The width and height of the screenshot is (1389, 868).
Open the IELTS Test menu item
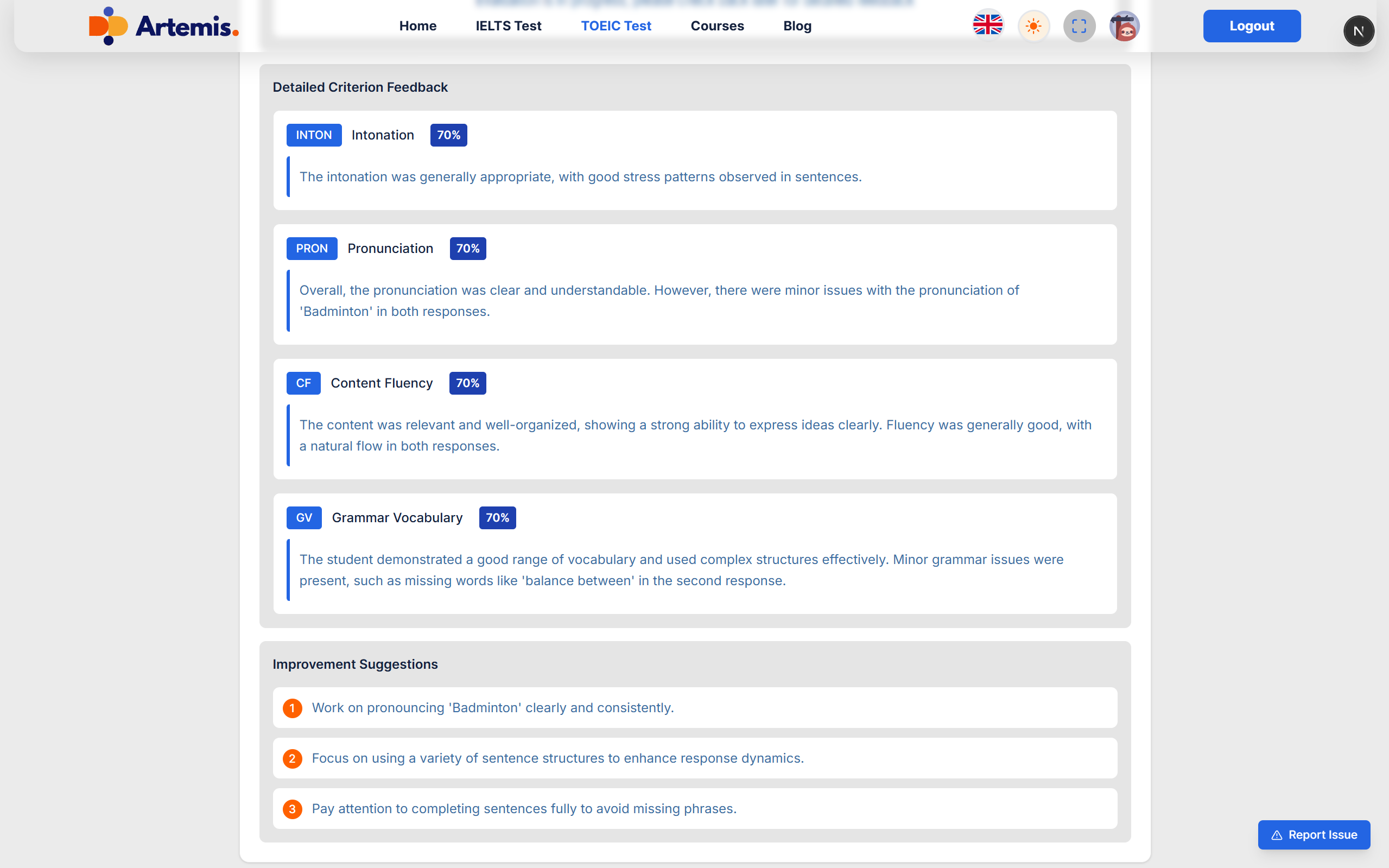click(x=508, y=26)
